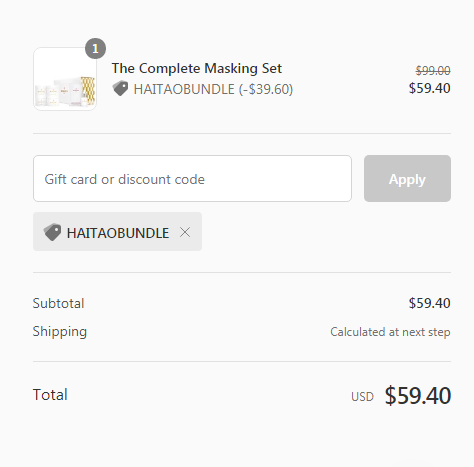The image size is (474, 467).
Task: Select the Complete Masking Set title
Action: 197,68
